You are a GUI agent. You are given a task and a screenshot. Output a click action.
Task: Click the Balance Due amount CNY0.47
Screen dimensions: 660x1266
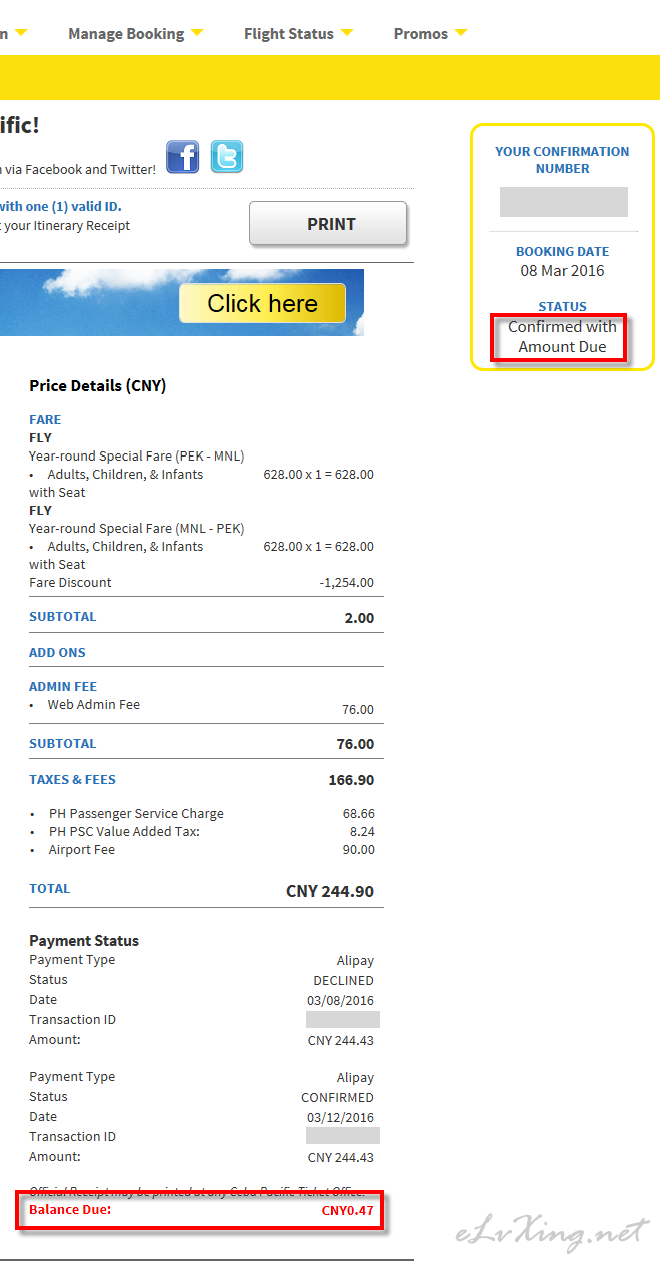tap(347, 1210)
